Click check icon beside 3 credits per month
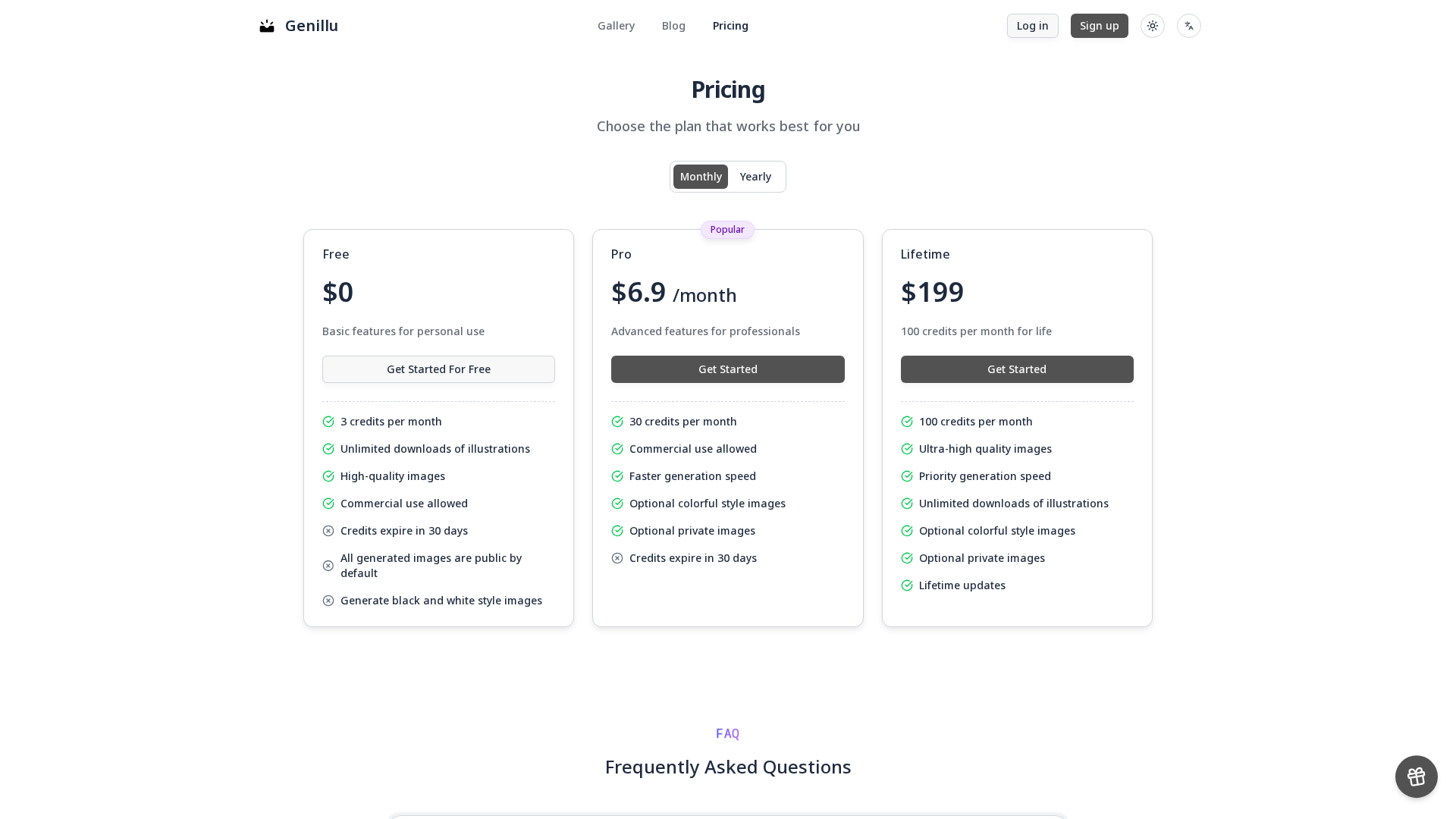The width and height of the screenshot is (1456, 819). pyautogui.click(x=328, y=422)
